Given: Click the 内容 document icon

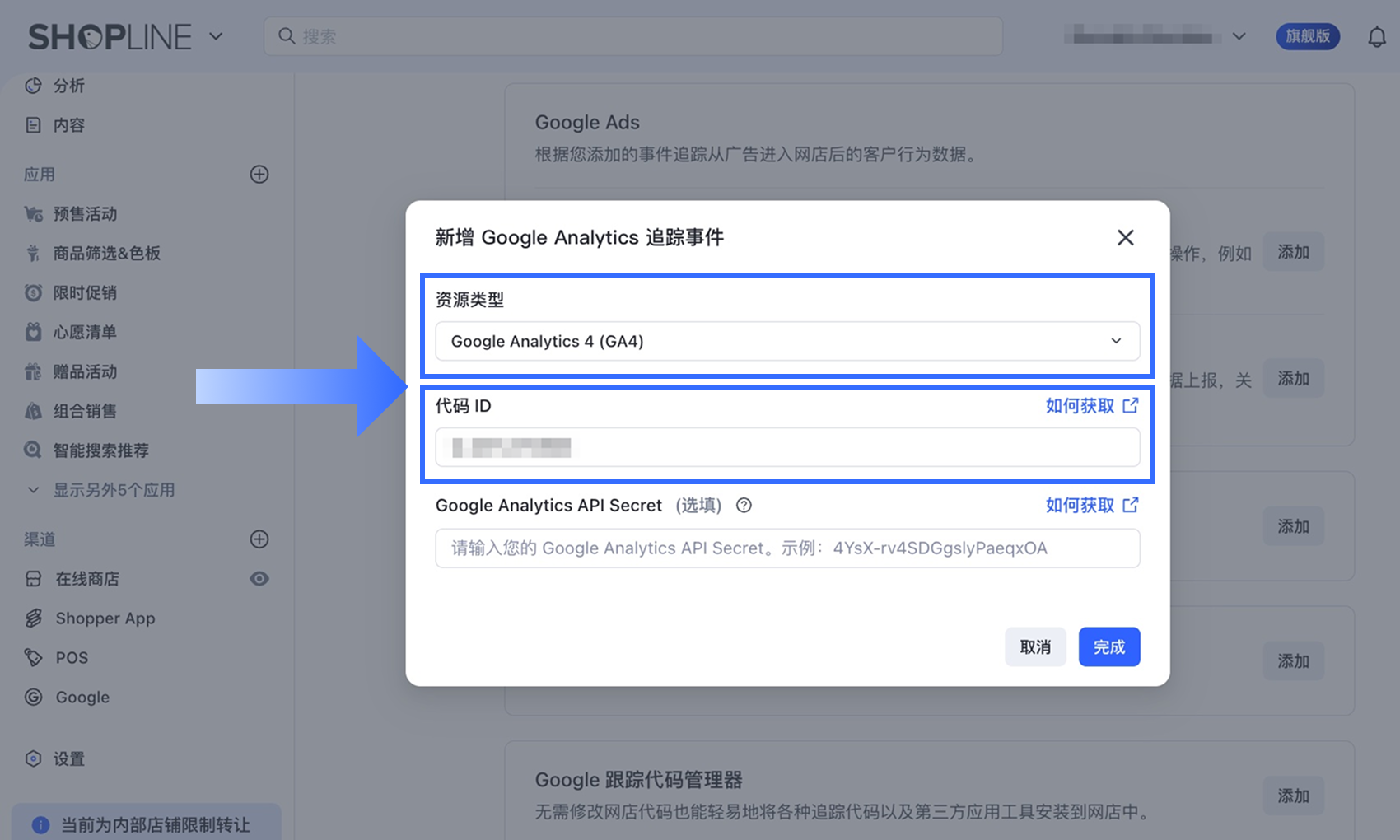Looking at the screenshot, I should click(33, 125).
